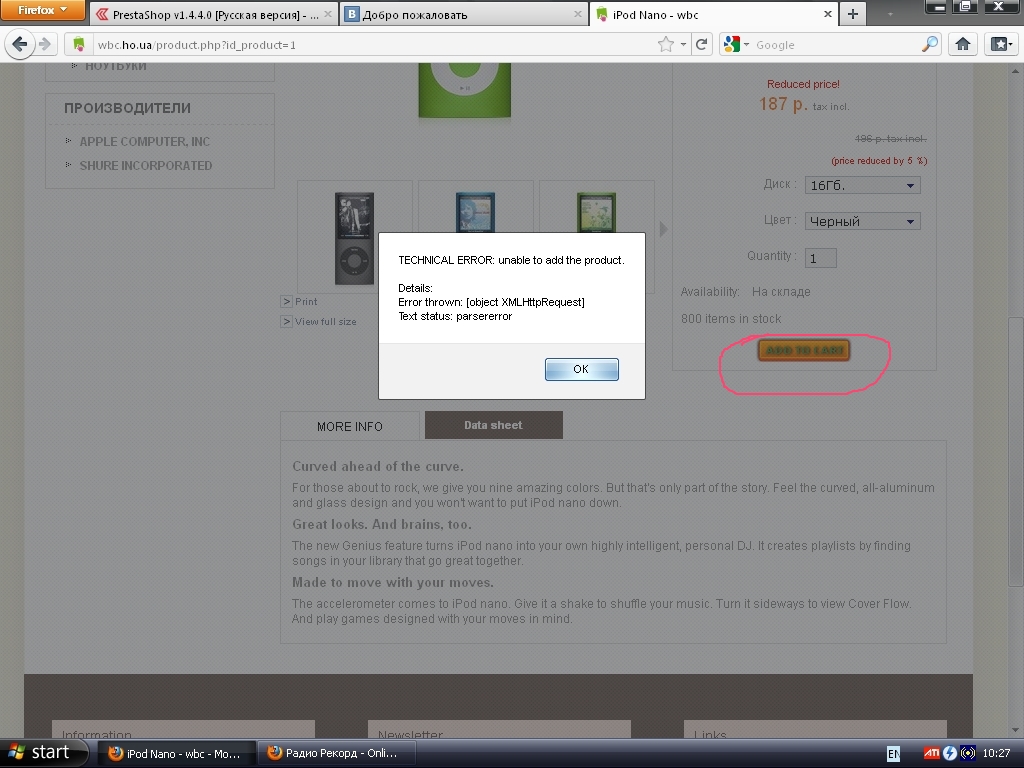Click the EN language indicator in tray
Screen dimensions: 1024x768
(893, 754)
